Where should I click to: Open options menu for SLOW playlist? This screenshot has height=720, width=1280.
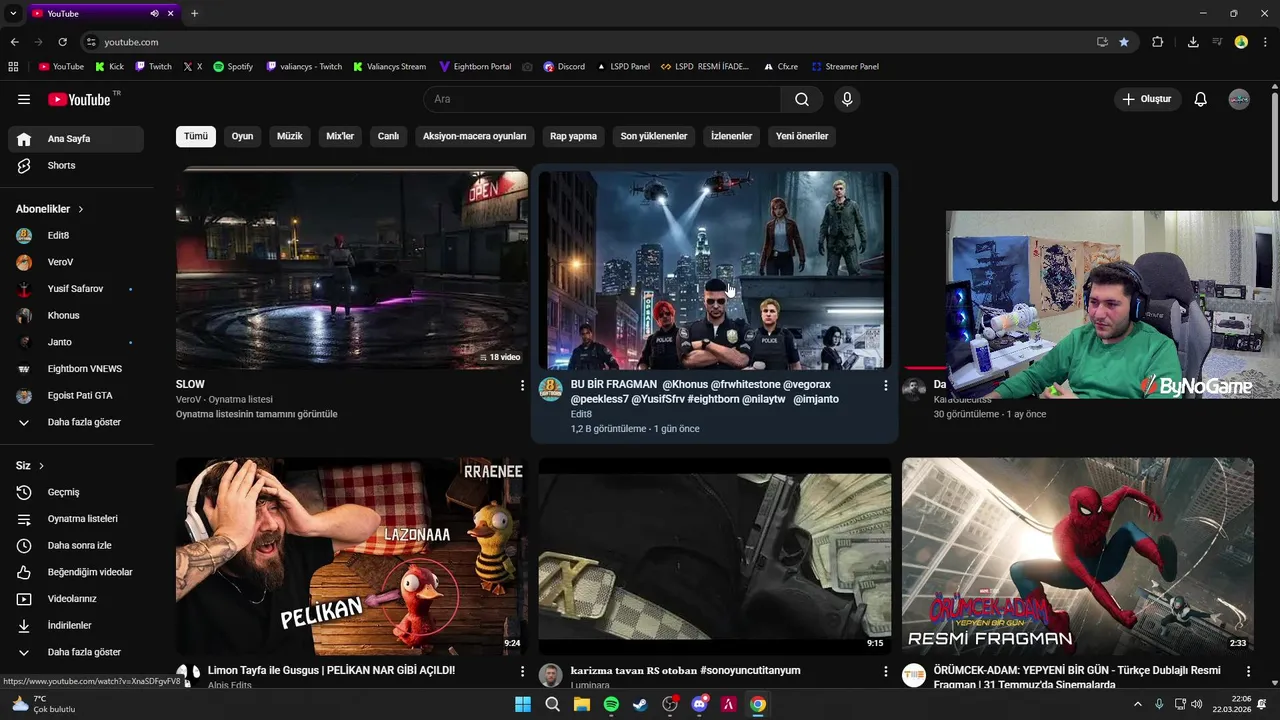click(x=522, y=385)
